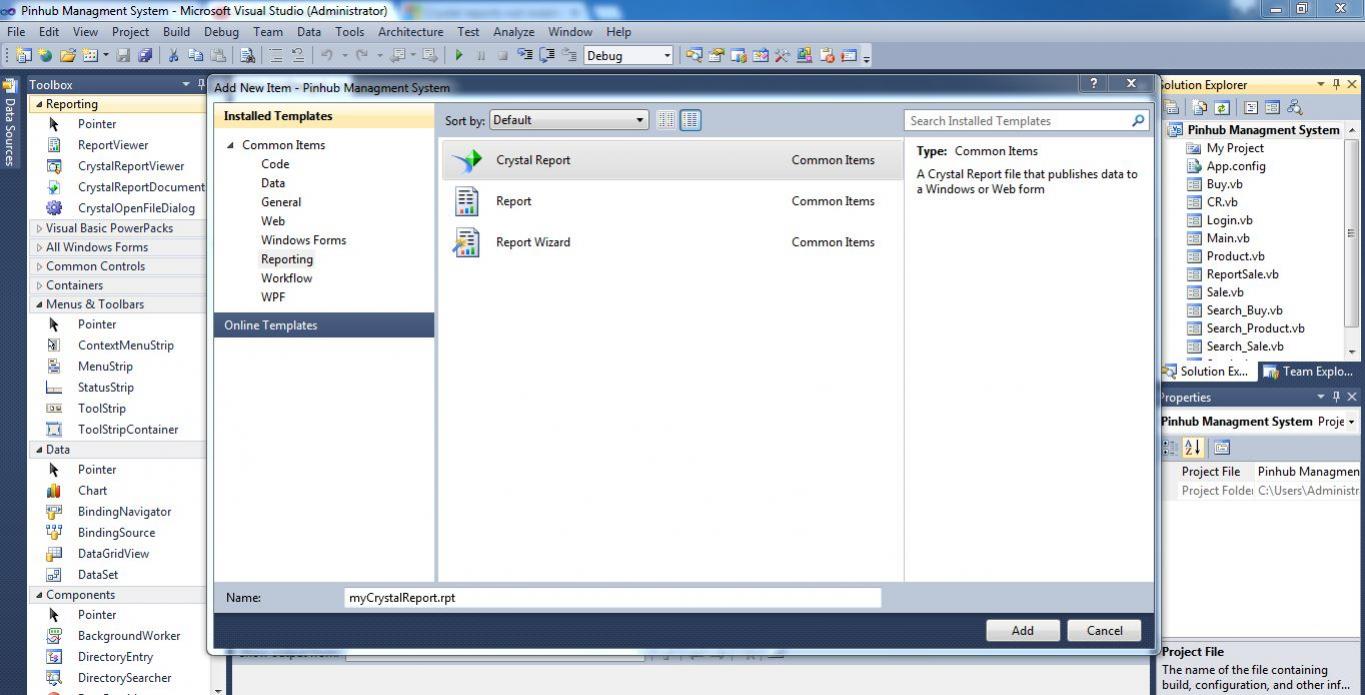This screenshot has width=1365, height=695.
Task: Open the Online Templates section
Action: click(x=324, y=325)
